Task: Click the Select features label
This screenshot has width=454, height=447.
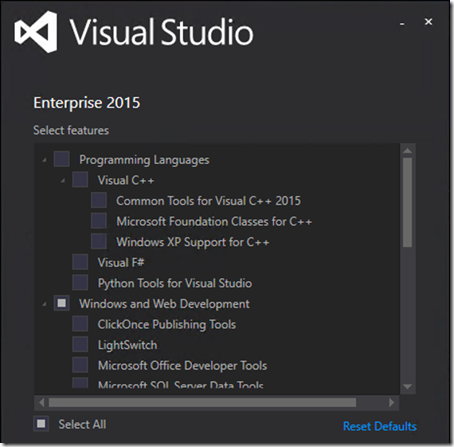Action: [x=71, y=130]
